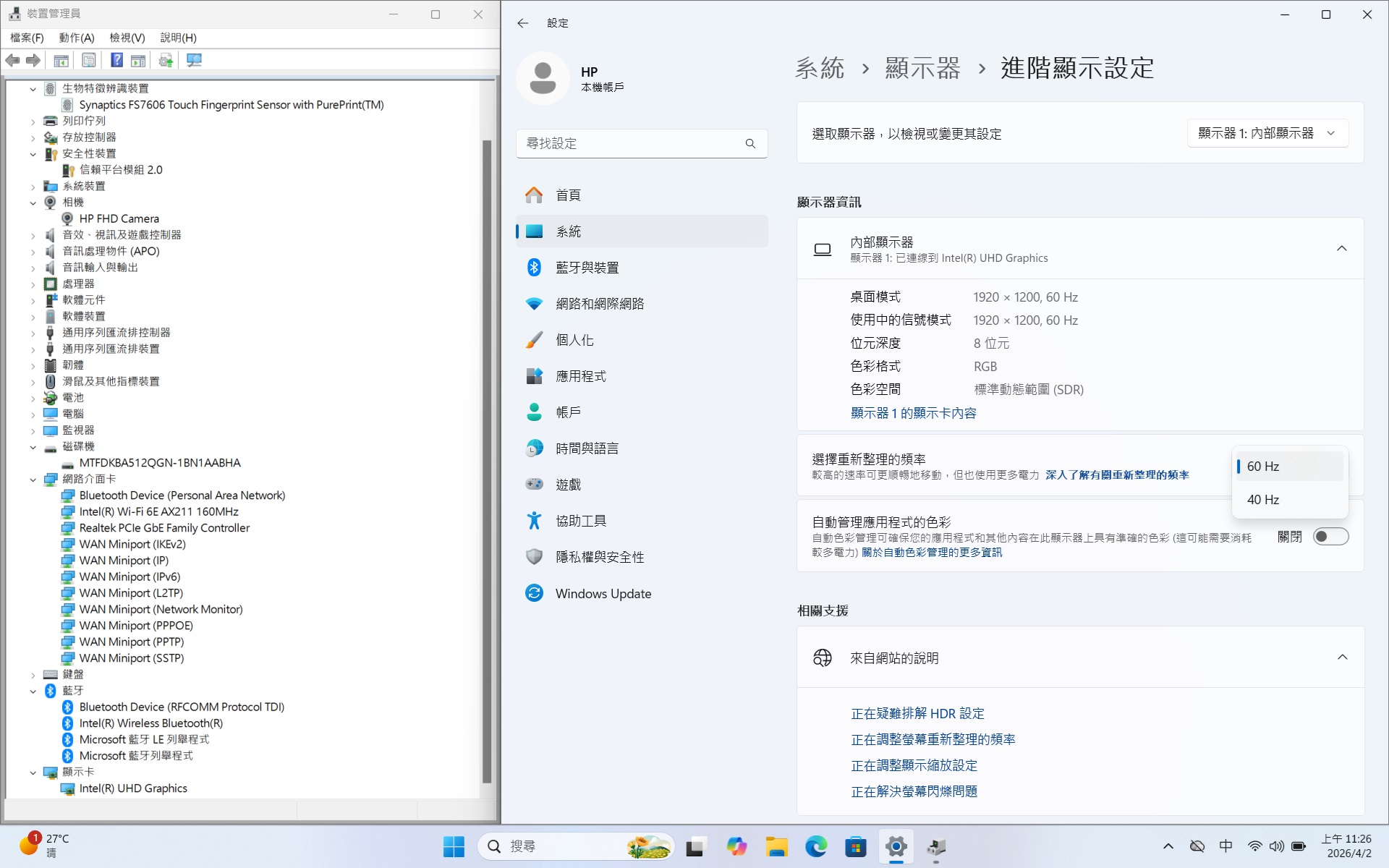Viewport: 1389px width, 868px height.
Task: Toggle automatic color management switch
Action: (x=1330, y=537)
